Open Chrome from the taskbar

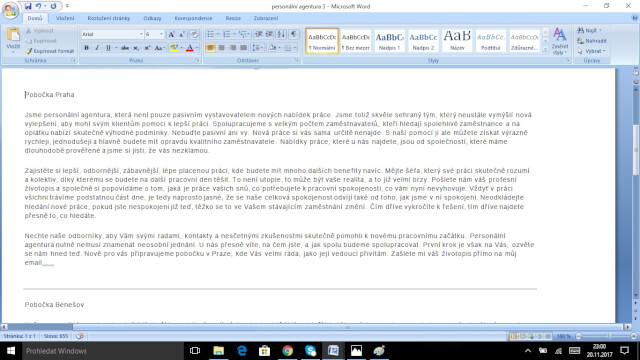(287, 351)
